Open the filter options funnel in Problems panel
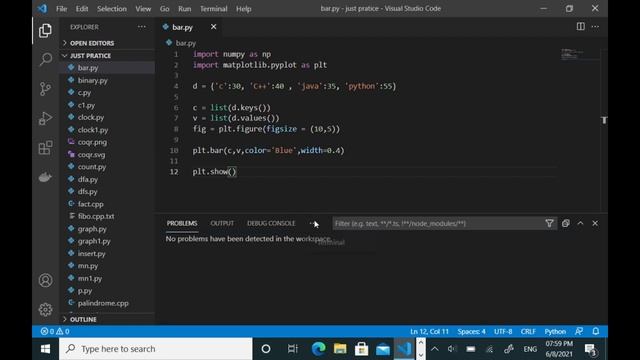 (x=549, y=223)
